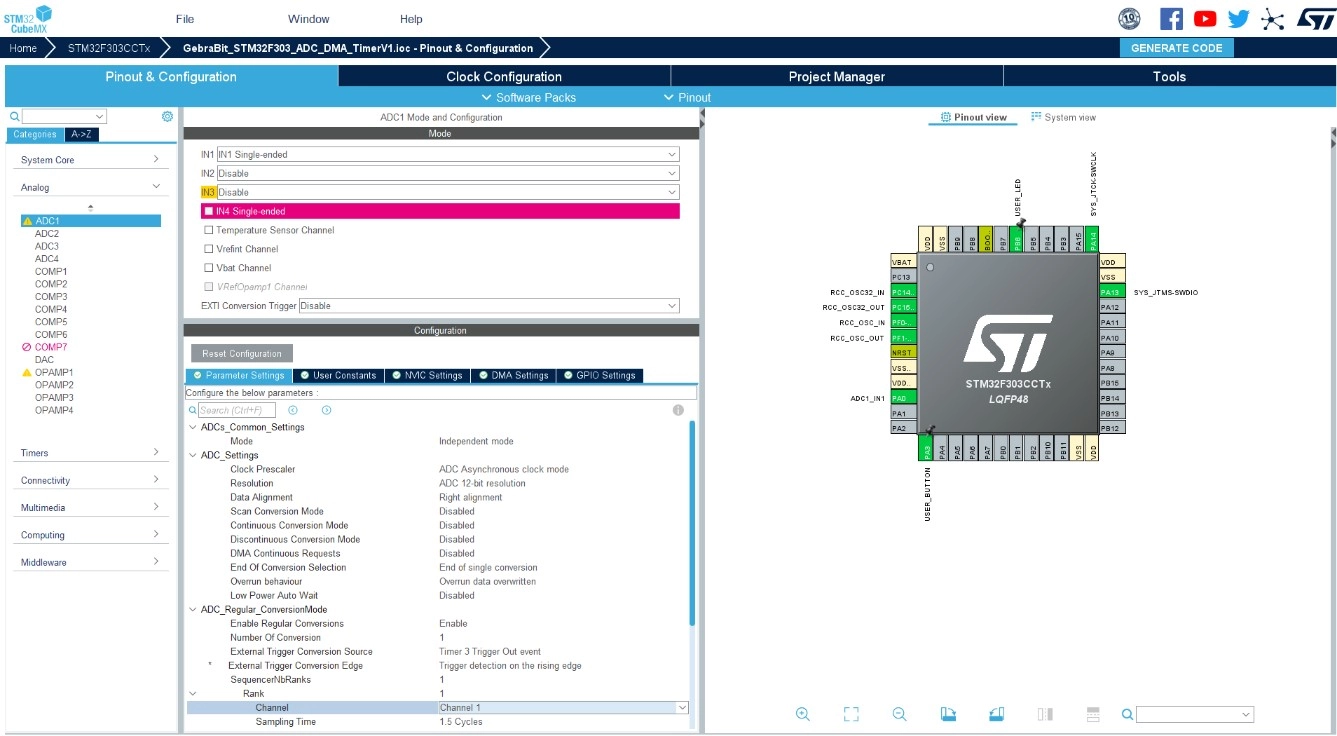The width and height of the screenshot is (1337, 736).
Task: Click the pin search magnifier icon
Action: pos(1127,714)
